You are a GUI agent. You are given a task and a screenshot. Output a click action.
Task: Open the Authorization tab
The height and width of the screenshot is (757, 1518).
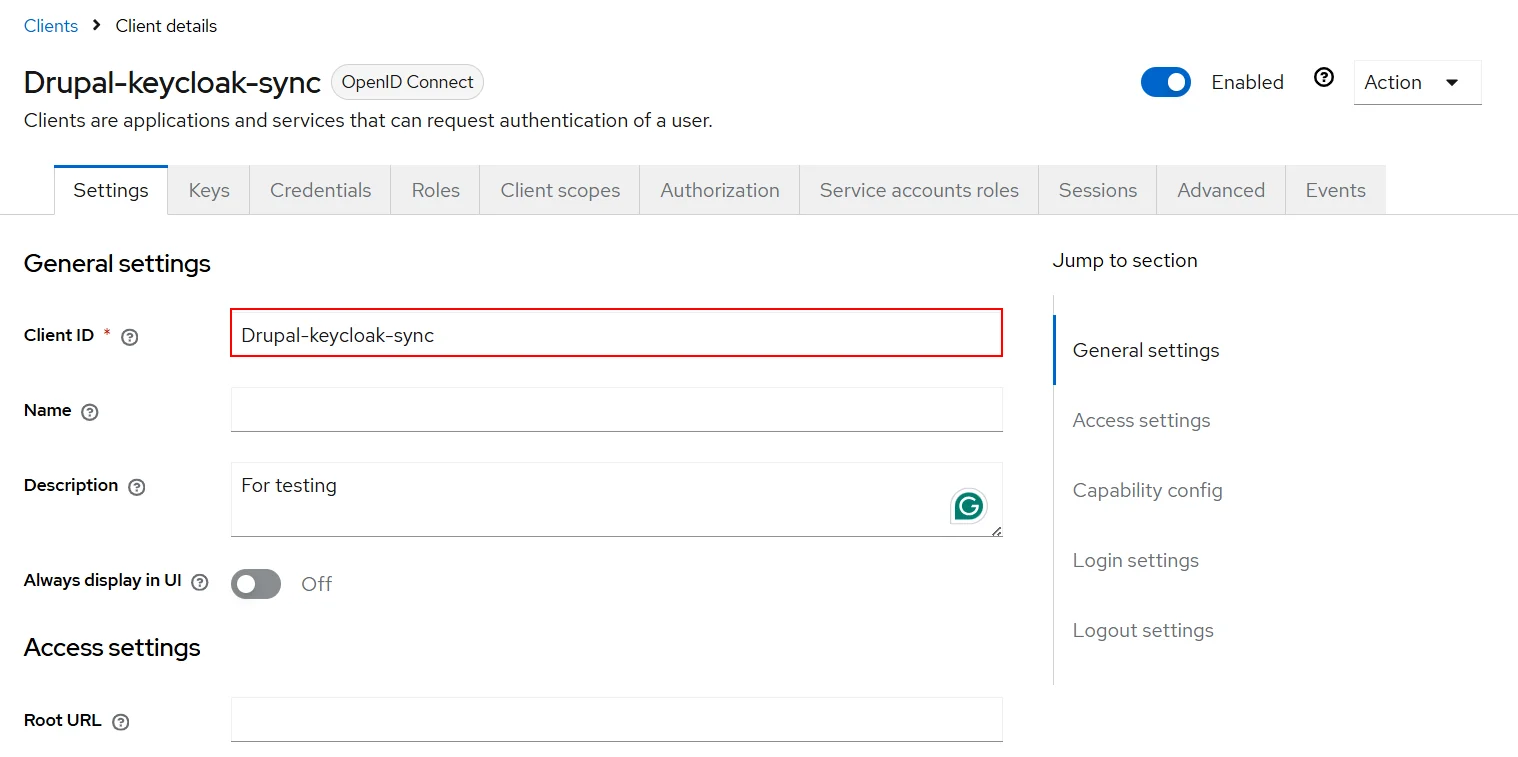[719, 189]
